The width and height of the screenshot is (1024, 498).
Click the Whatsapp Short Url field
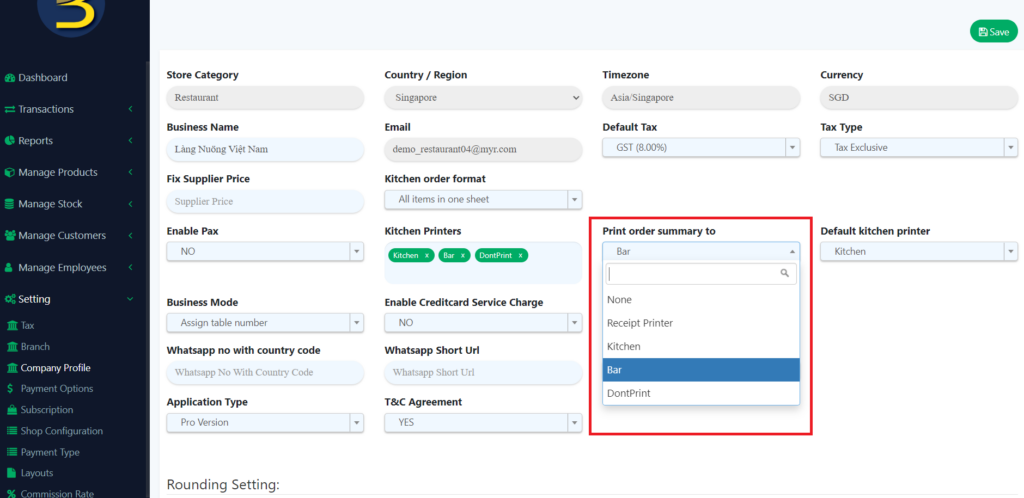click(483, 372)
